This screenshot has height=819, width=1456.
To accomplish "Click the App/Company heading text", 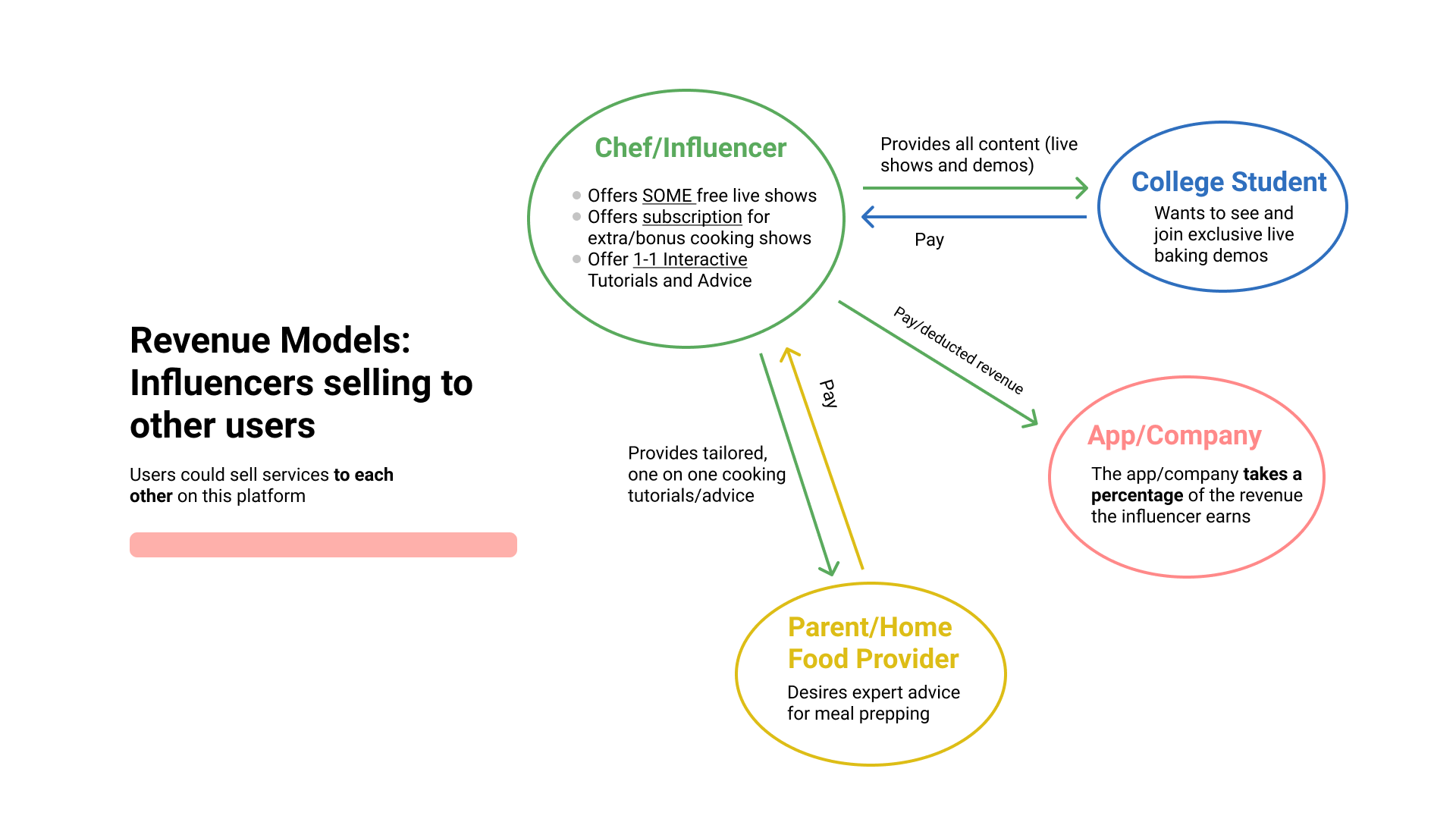I will coord(1174,435).
